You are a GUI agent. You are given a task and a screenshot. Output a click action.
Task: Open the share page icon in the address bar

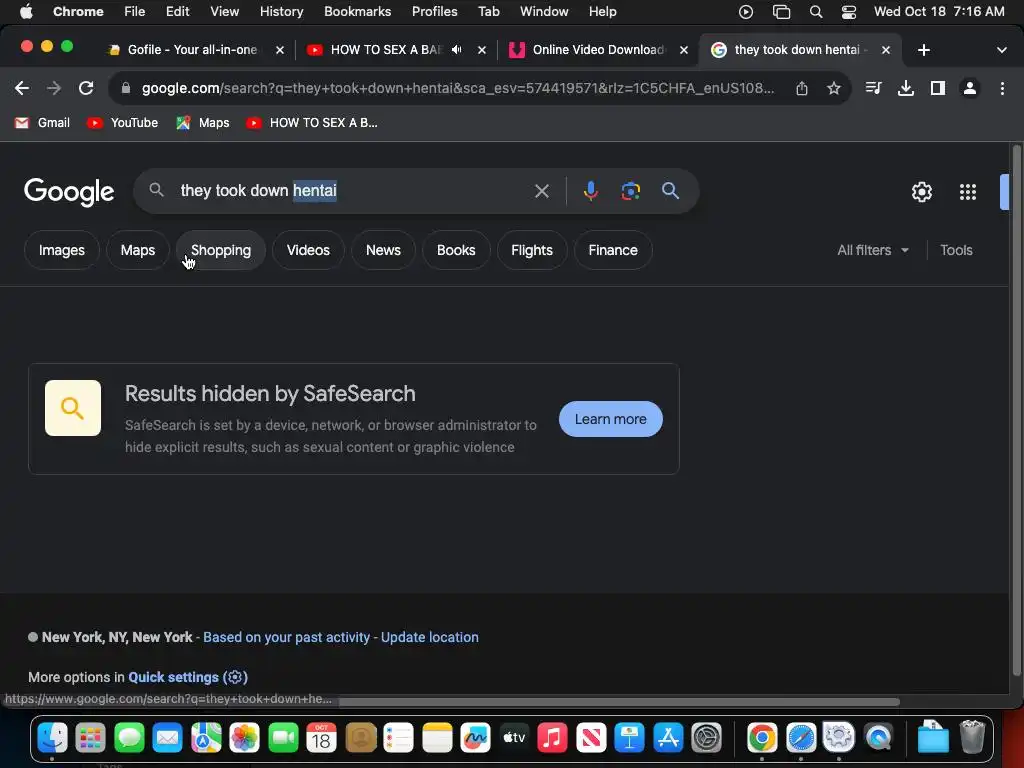point(802,88)
